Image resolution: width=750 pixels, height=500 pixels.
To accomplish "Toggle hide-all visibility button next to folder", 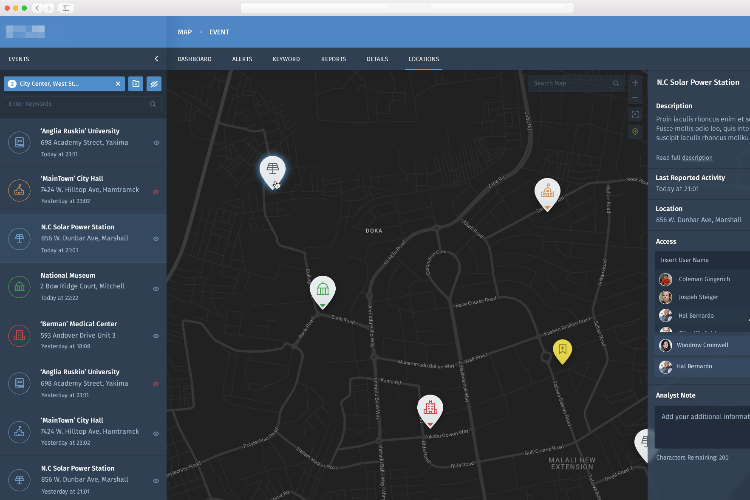I will pyautogui.click(x=154, y=84).
